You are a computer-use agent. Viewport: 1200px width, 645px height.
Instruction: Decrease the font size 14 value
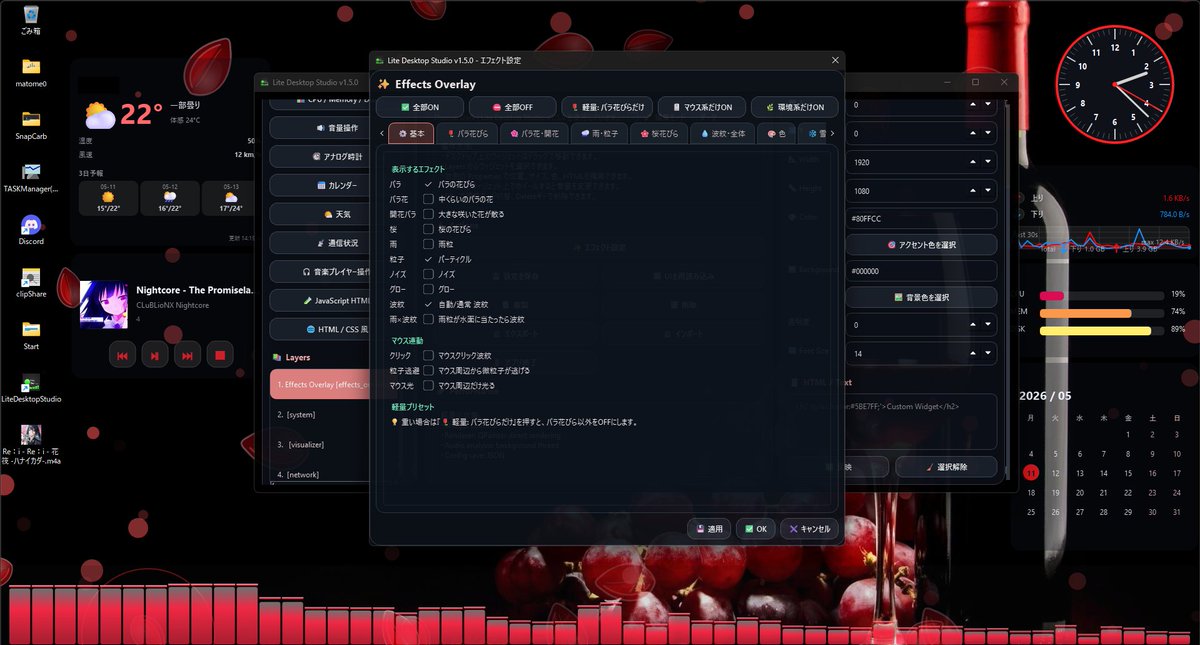pyautogui.click(x=988, y=353)
